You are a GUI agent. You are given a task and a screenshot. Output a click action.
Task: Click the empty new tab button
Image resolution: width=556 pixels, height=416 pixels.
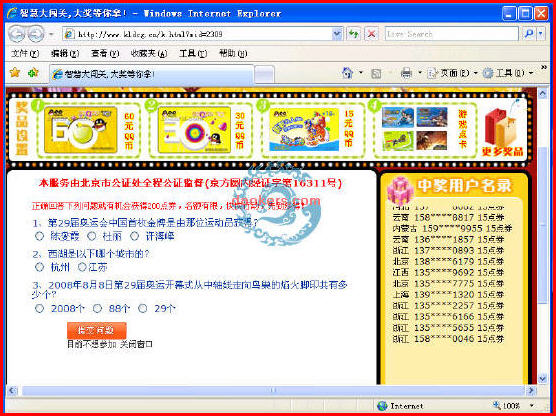click(x=264, y=74)
